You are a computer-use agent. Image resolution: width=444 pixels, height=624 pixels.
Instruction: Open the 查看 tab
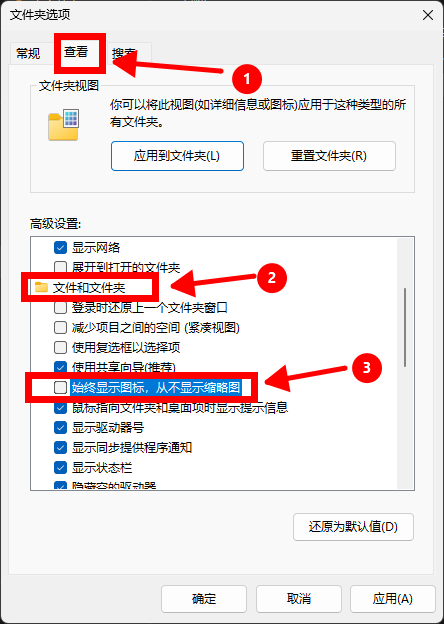point(76,52)
